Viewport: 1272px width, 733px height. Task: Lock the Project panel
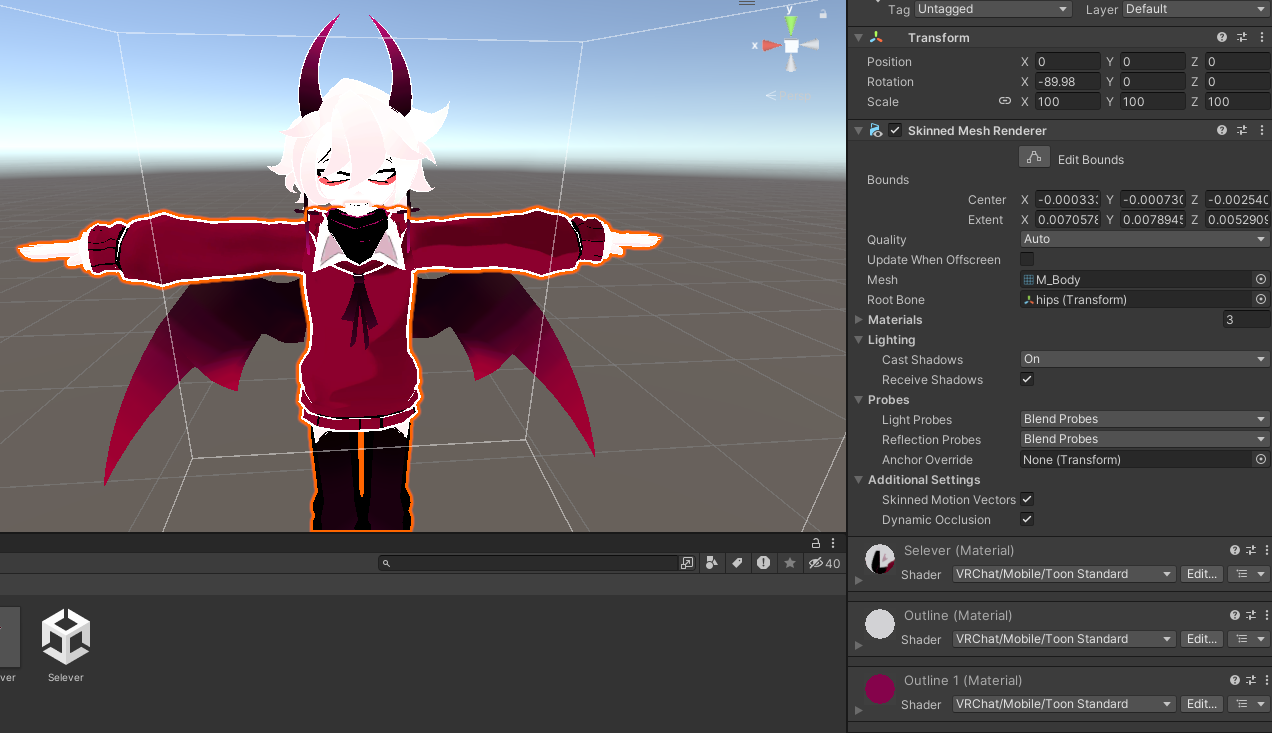816,543
